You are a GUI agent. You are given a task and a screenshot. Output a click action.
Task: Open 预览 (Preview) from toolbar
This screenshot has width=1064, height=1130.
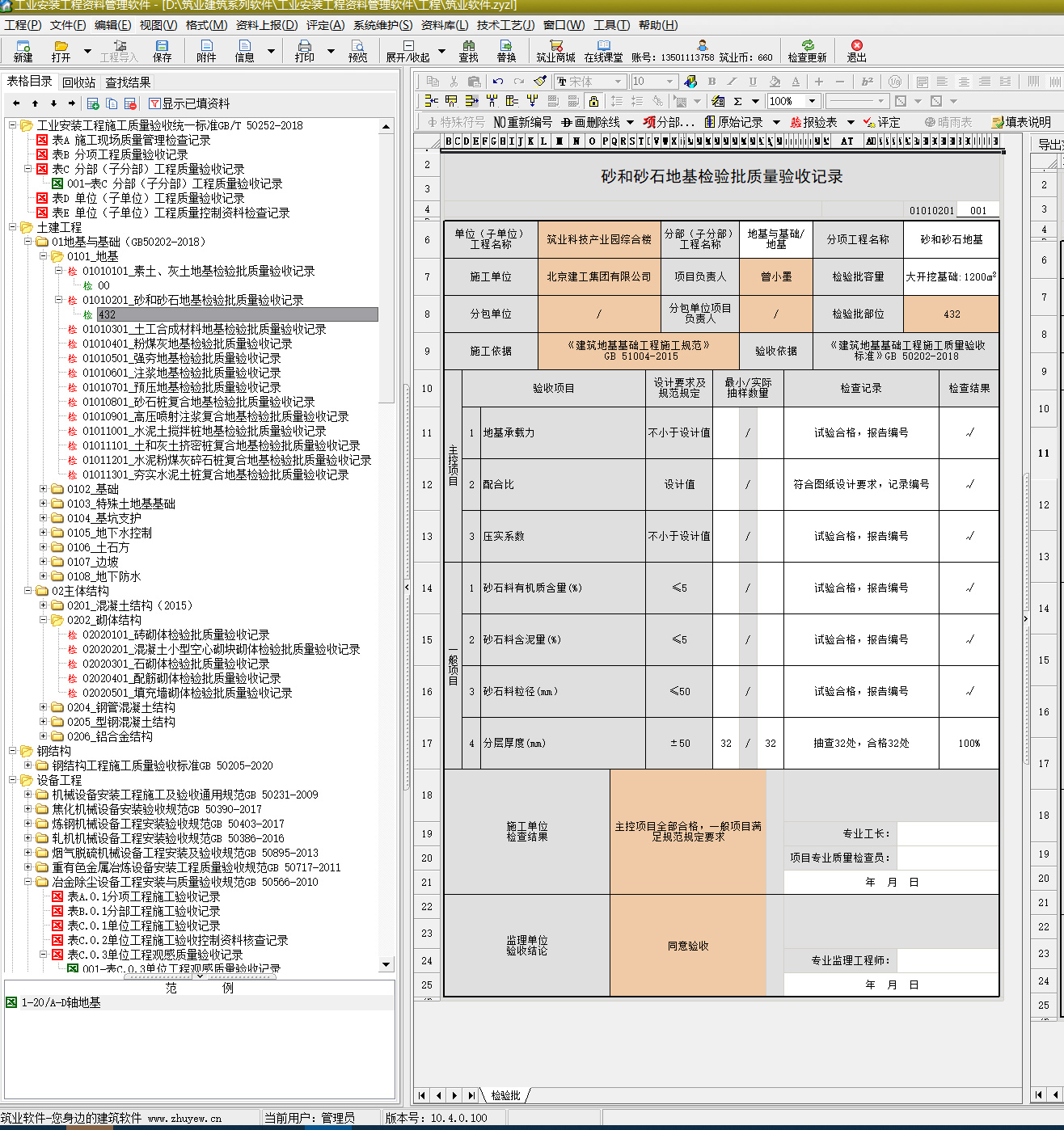pos(357,51)
